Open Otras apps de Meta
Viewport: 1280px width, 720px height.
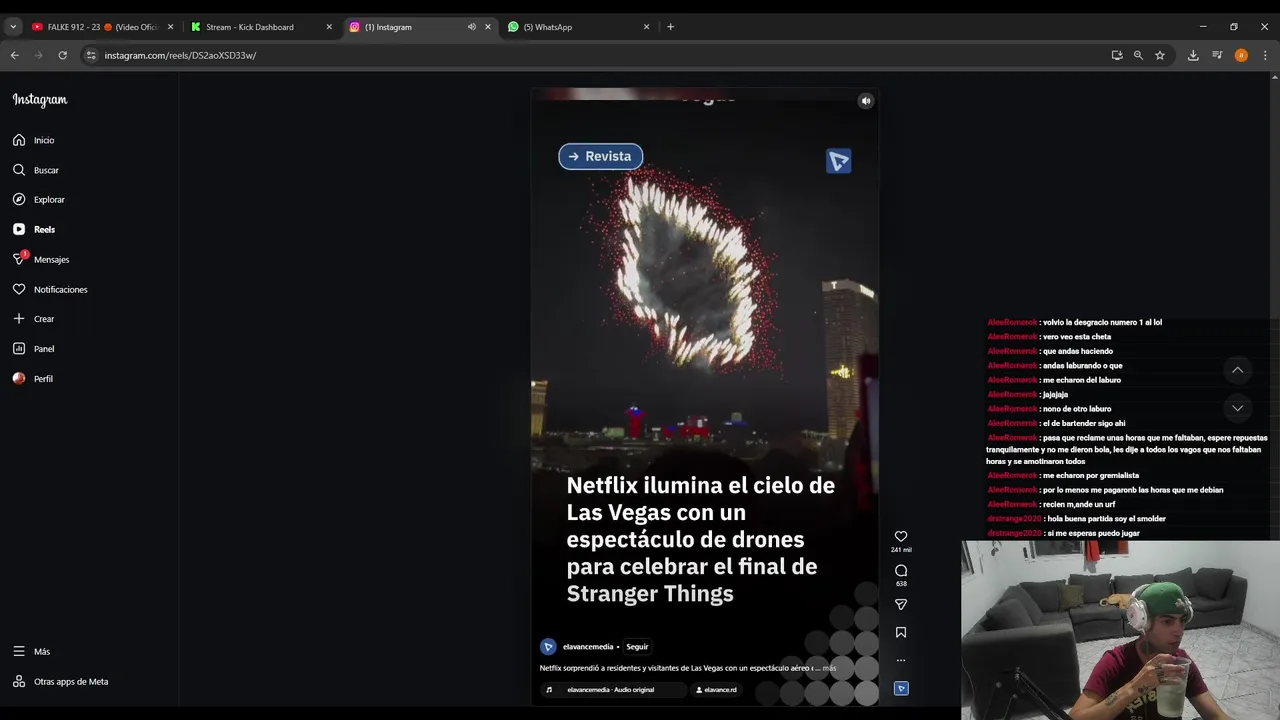[60, 682]
